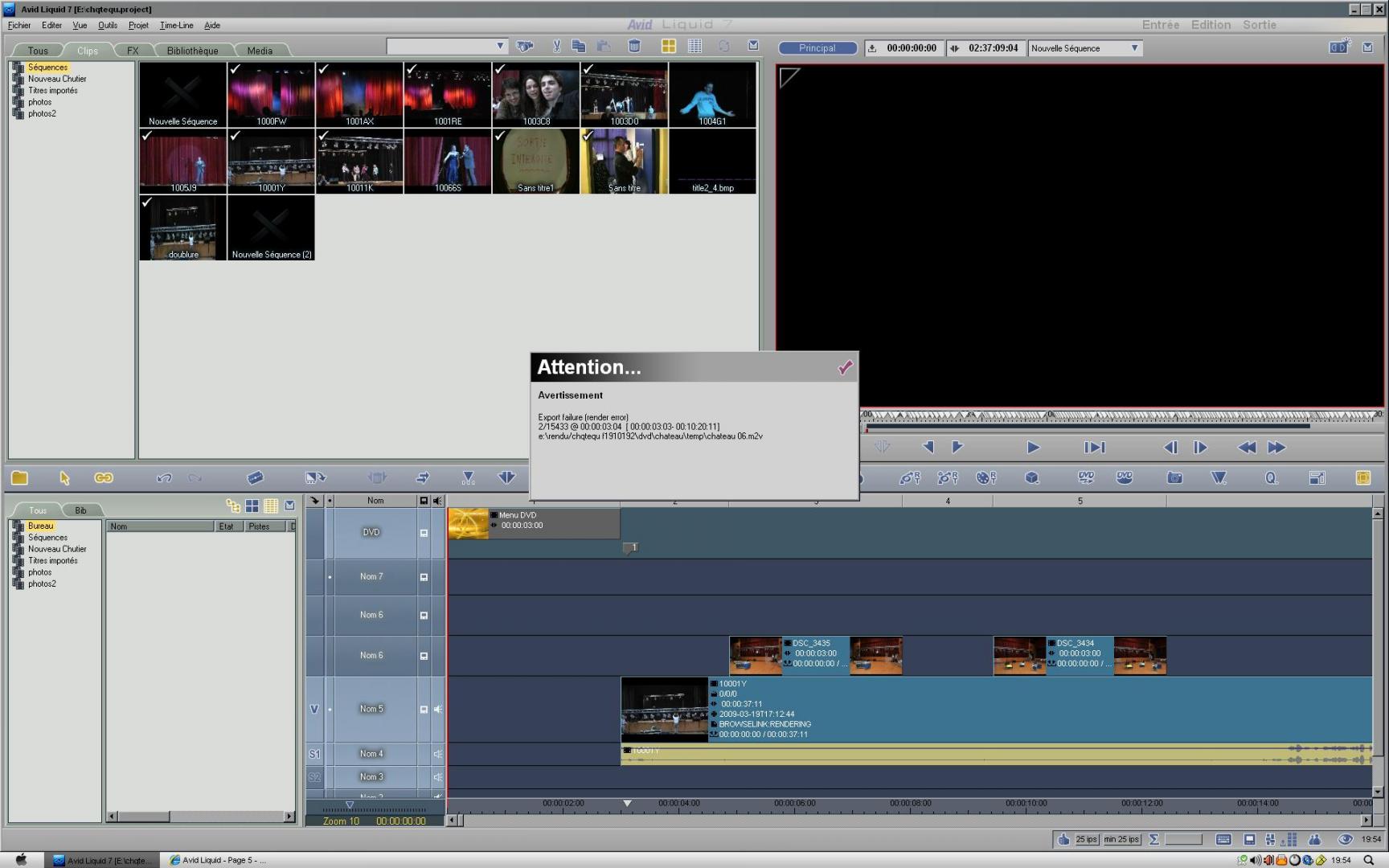This screenshot has height=868, width=1389.
Task: Toggle checkmark on clip 1000FW thumbnail
Action: (x=235, y=70)
